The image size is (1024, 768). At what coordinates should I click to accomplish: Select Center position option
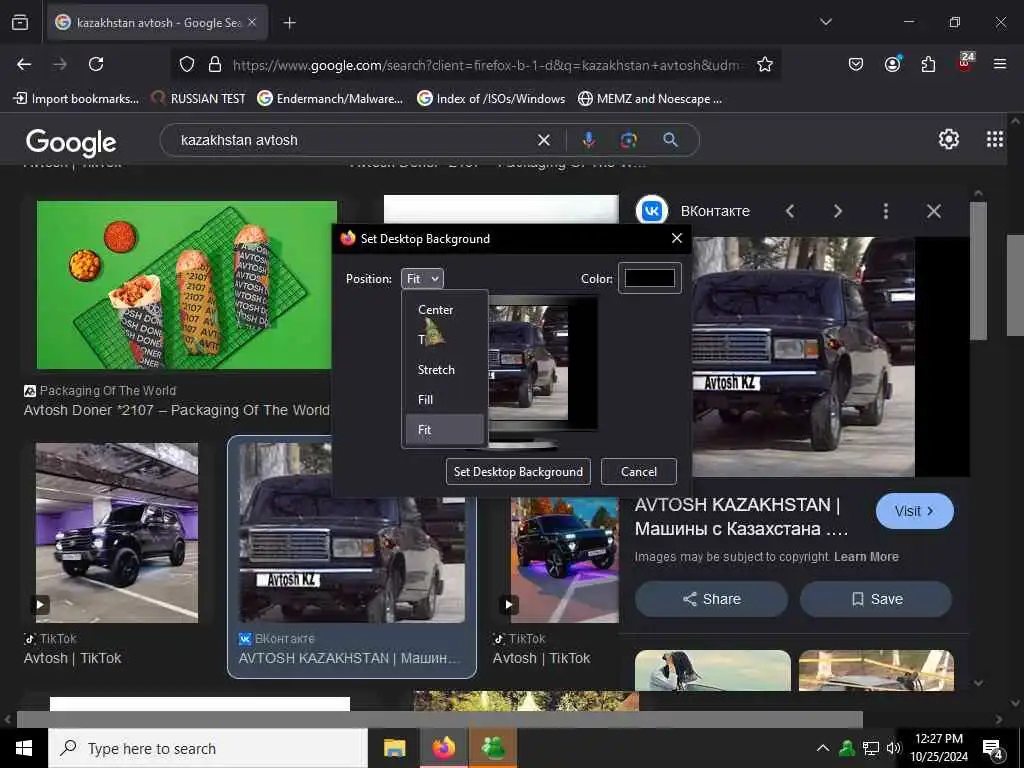point(444,310)
